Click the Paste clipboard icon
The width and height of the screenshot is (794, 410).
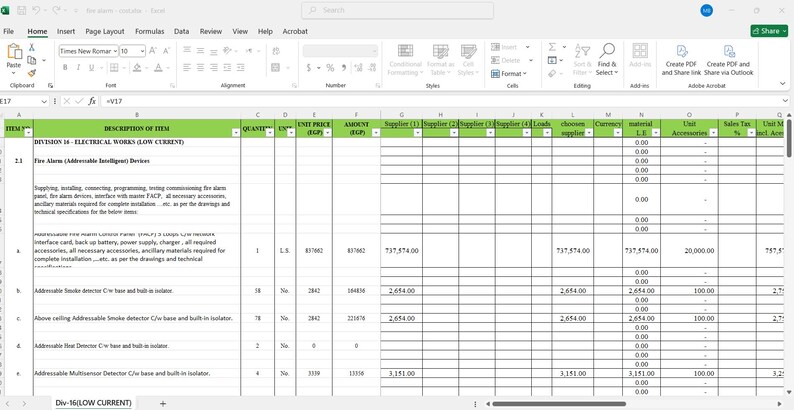[14, 52]
